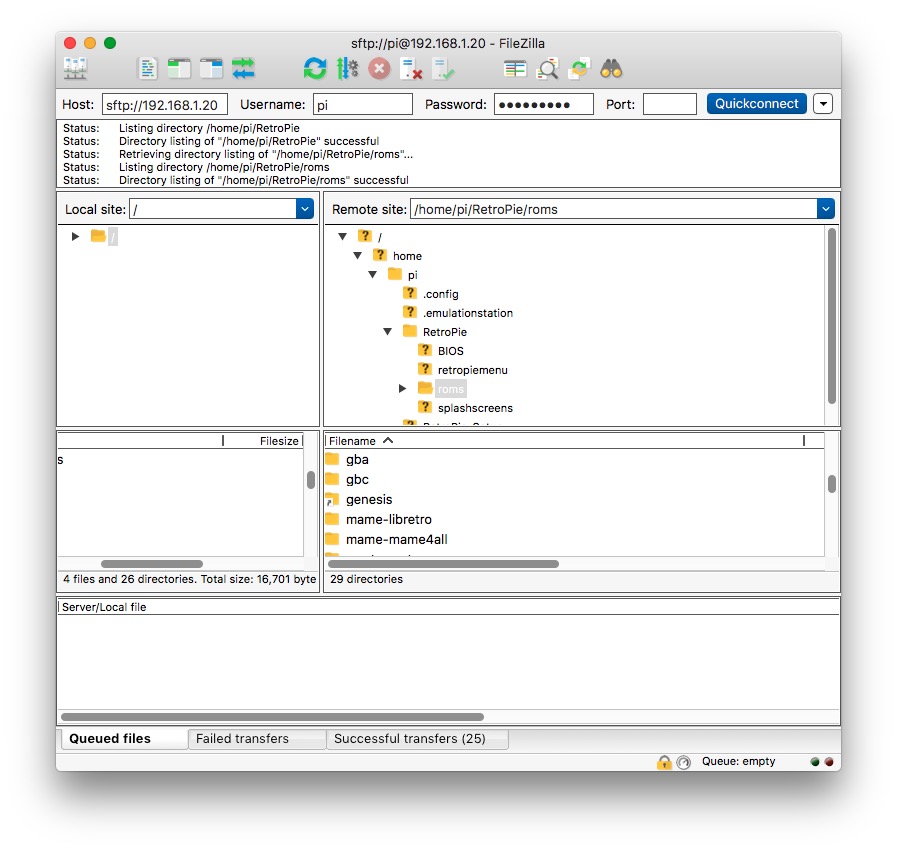Screen dimensions: 897x851
Task: Focus the Port input field
Action: 669,105
